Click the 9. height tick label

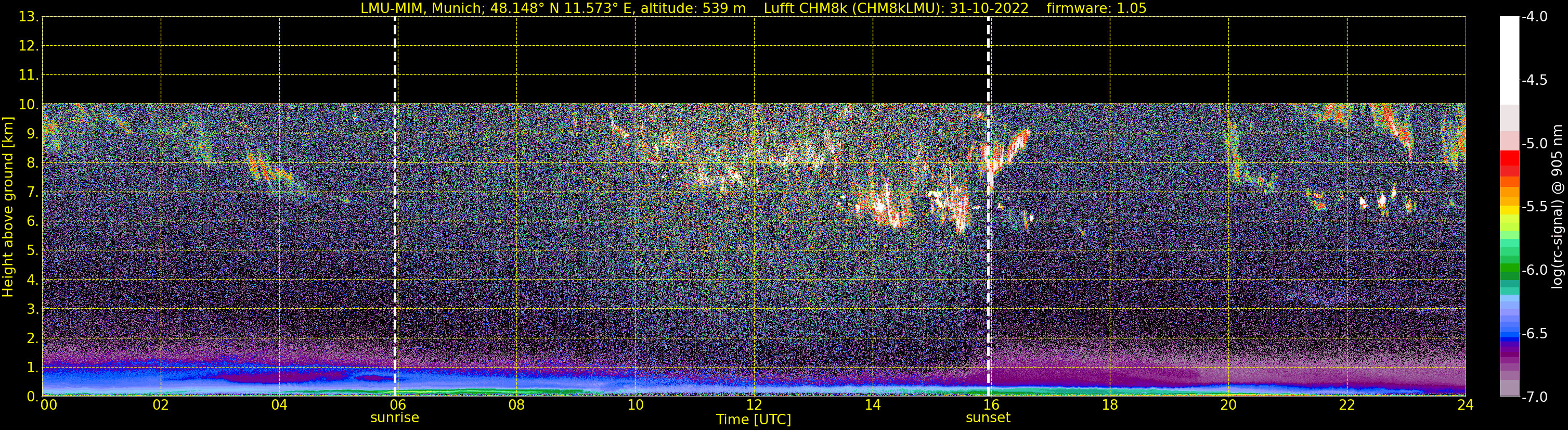pos(32,134)
